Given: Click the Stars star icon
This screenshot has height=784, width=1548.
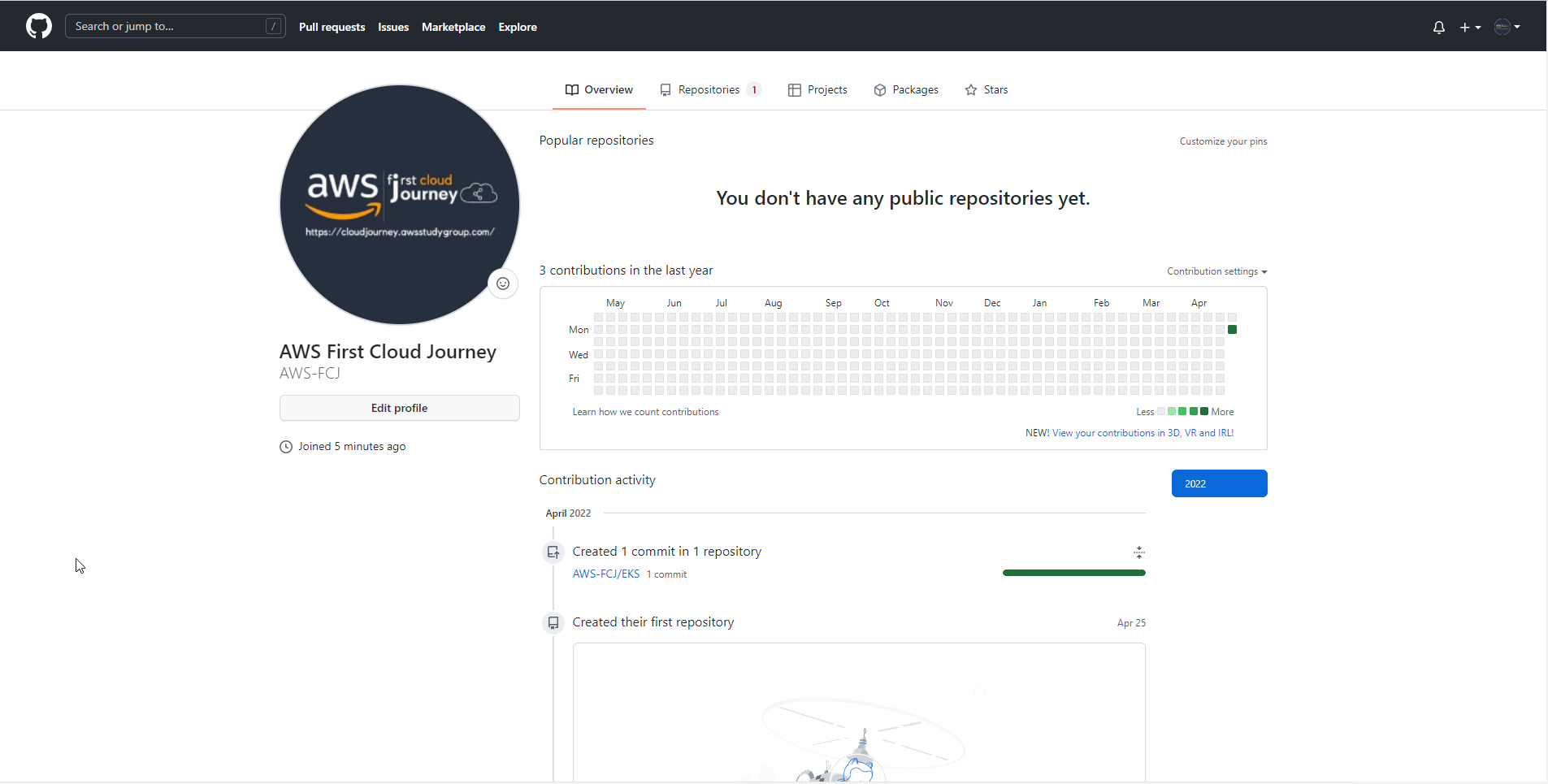Looking at the screenshot, I should [x=971, y=90].
